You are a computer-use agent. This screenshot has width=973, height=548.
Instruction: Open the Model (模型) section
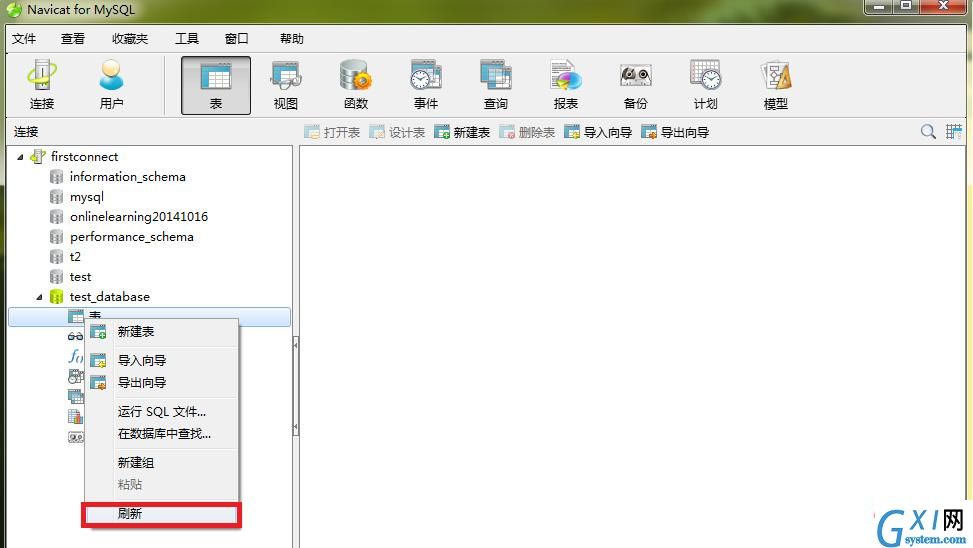(776, 86)
